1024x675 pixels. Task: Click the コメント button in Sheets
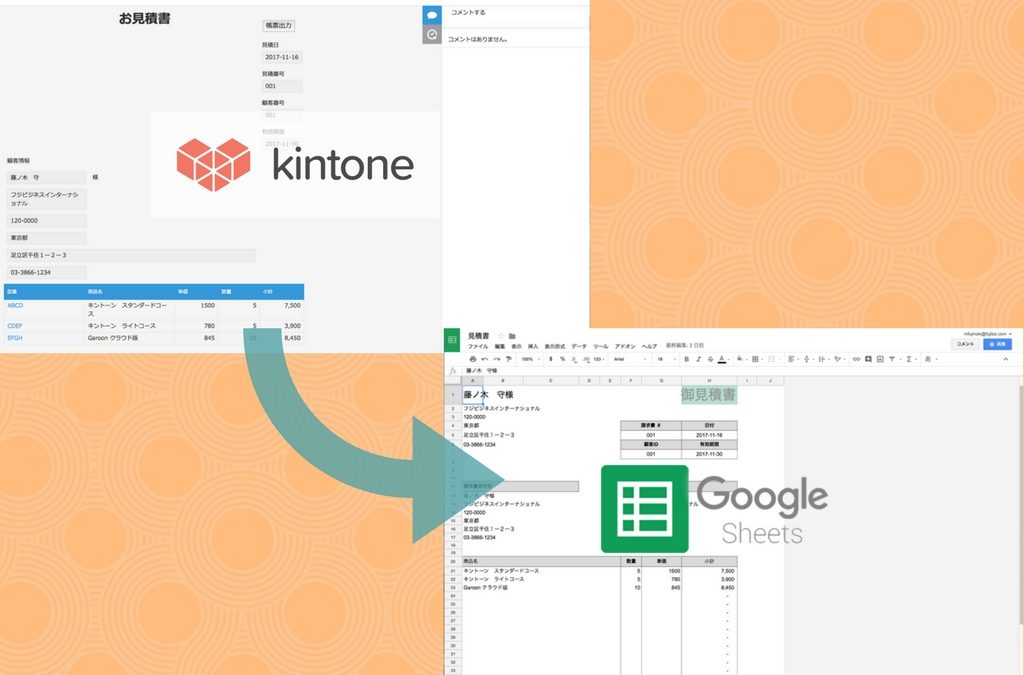pos(965,344)
